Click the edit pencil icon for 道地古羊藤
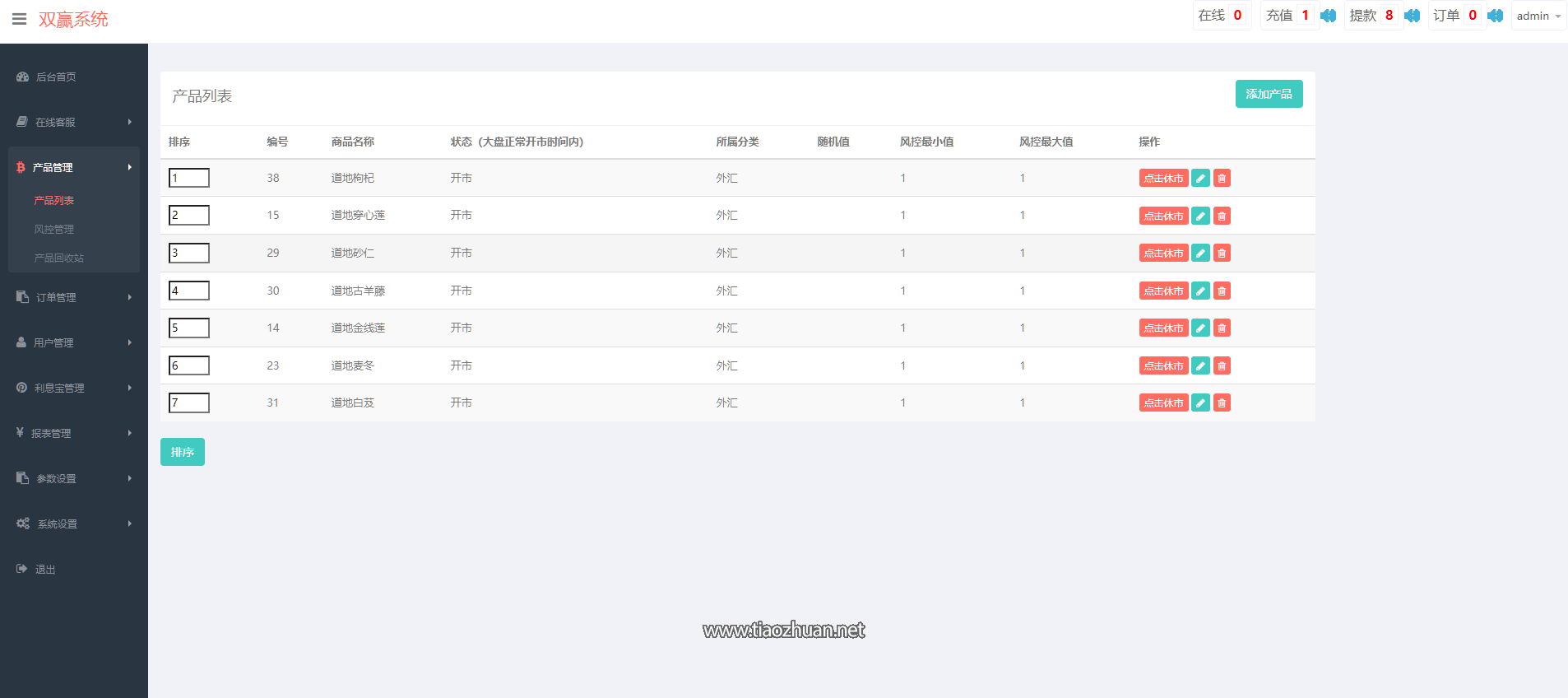Screen dimensions: 1568x698 coord(1200,291)
